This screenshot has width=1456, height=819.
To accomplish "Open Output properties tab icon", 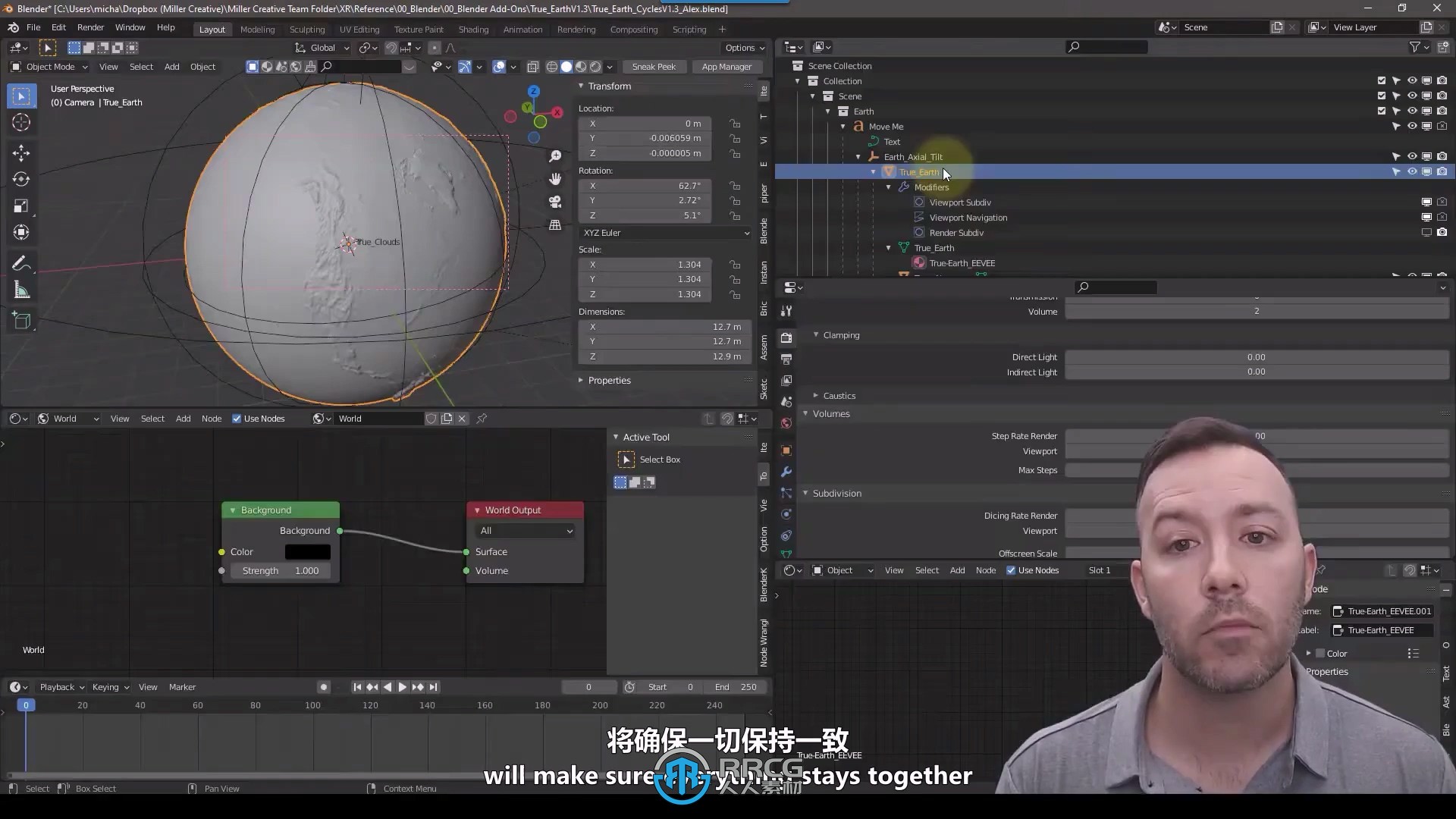I will 786,359.
